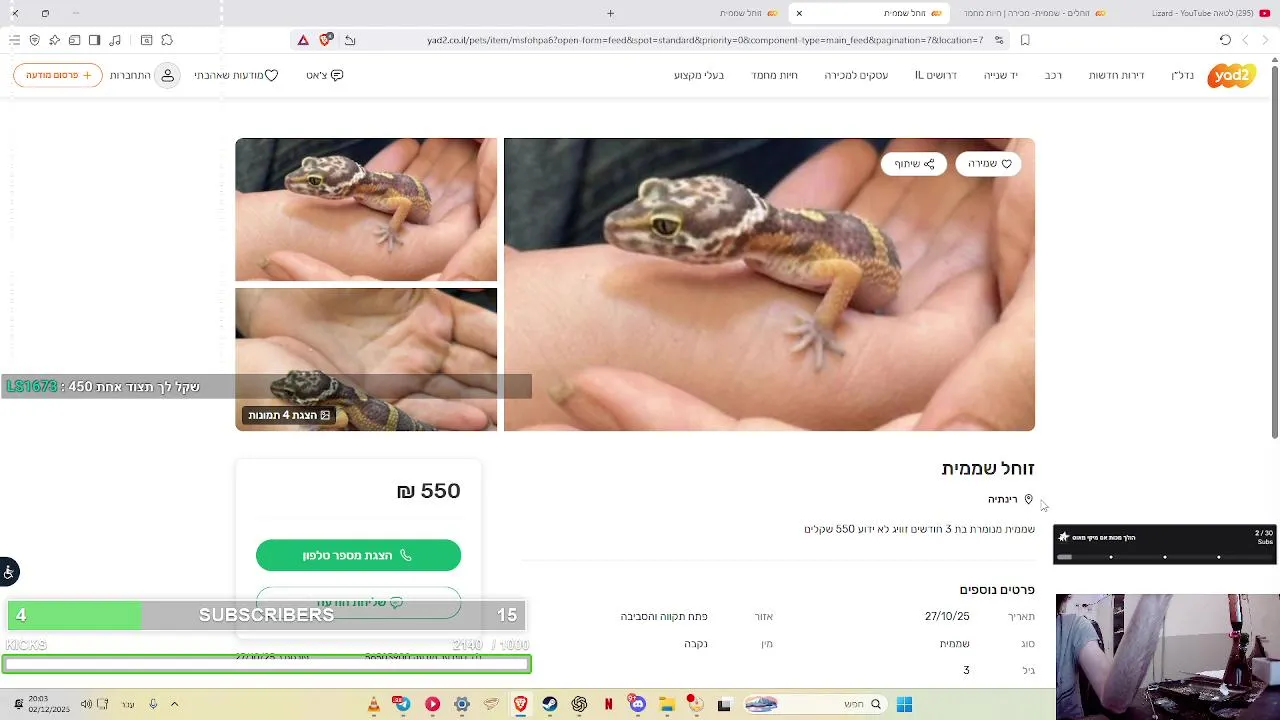Click the user login (התחברות) avatar icon

168,75
